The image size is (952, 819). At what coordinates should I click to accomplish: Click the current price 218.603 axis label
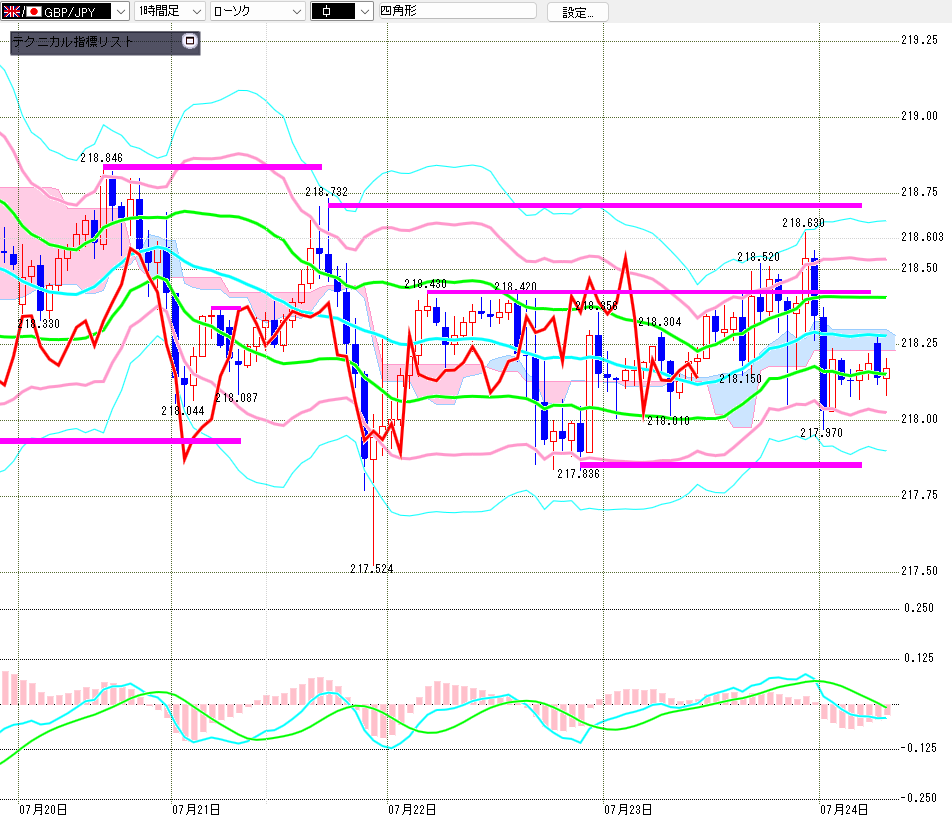(922, 237)
